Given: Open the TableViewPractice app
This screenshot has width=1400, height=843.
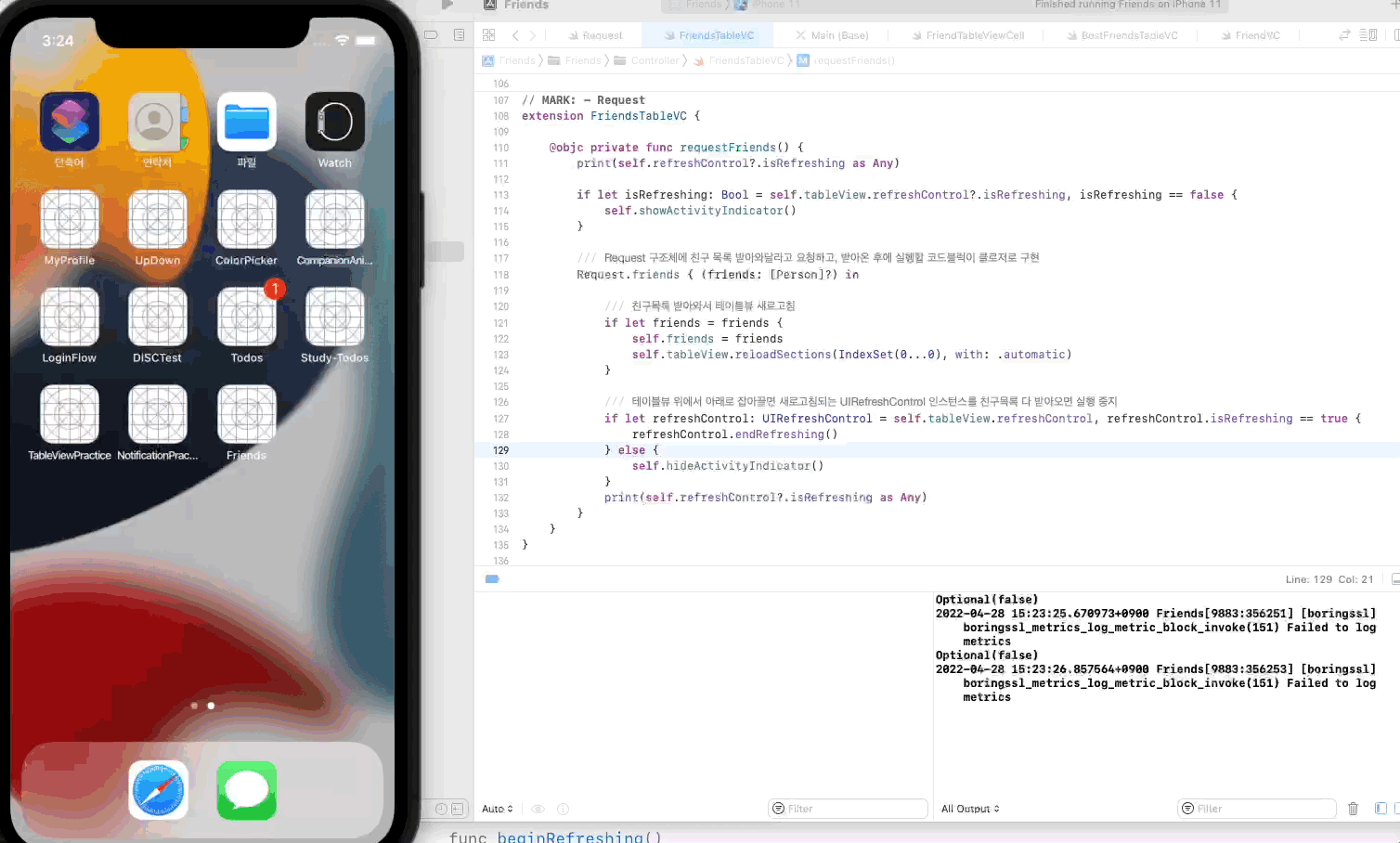Looking at the screenshot, I should point(70,414).
